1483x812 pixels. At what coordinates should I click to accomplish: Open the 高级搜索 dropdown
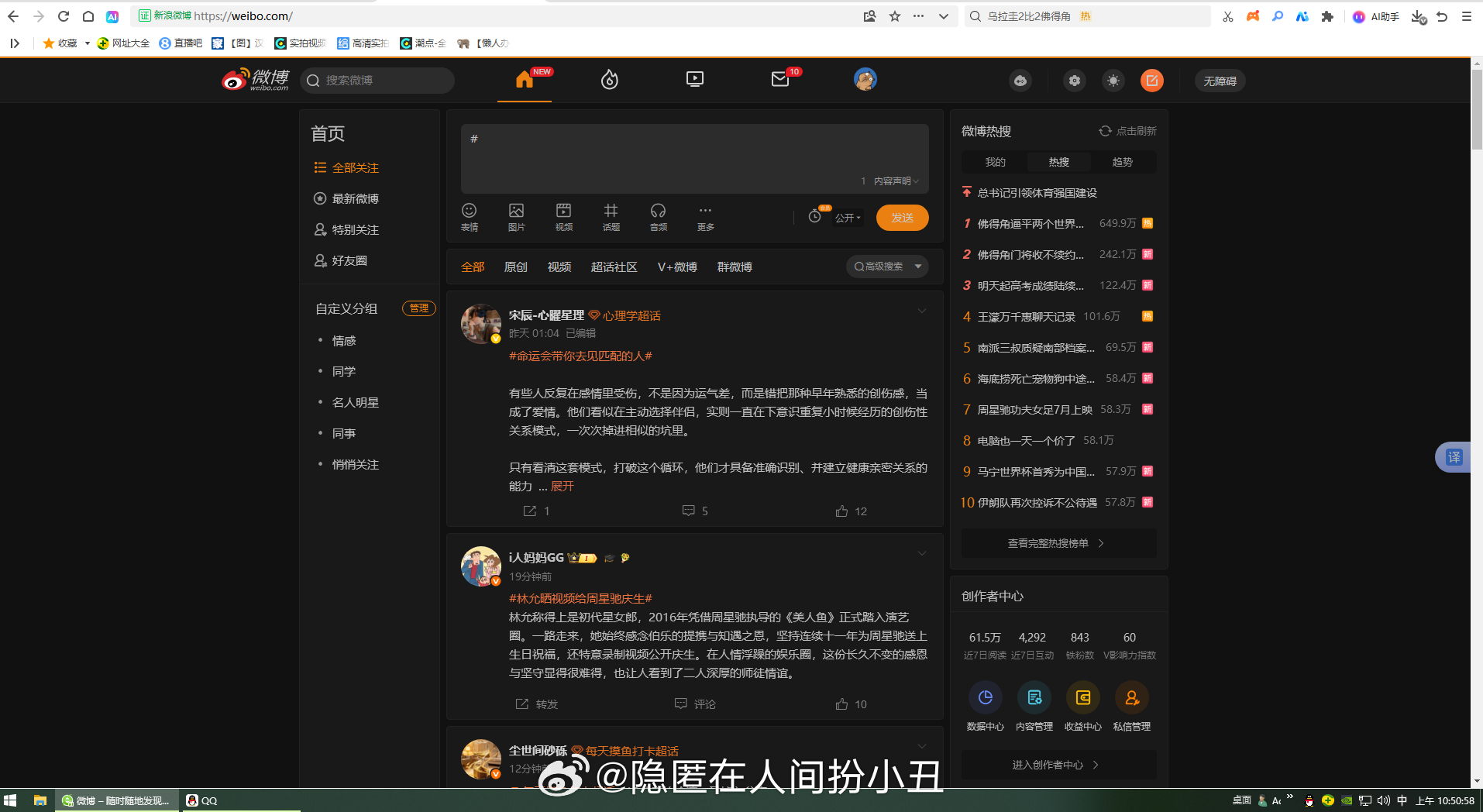coord(887,267)
